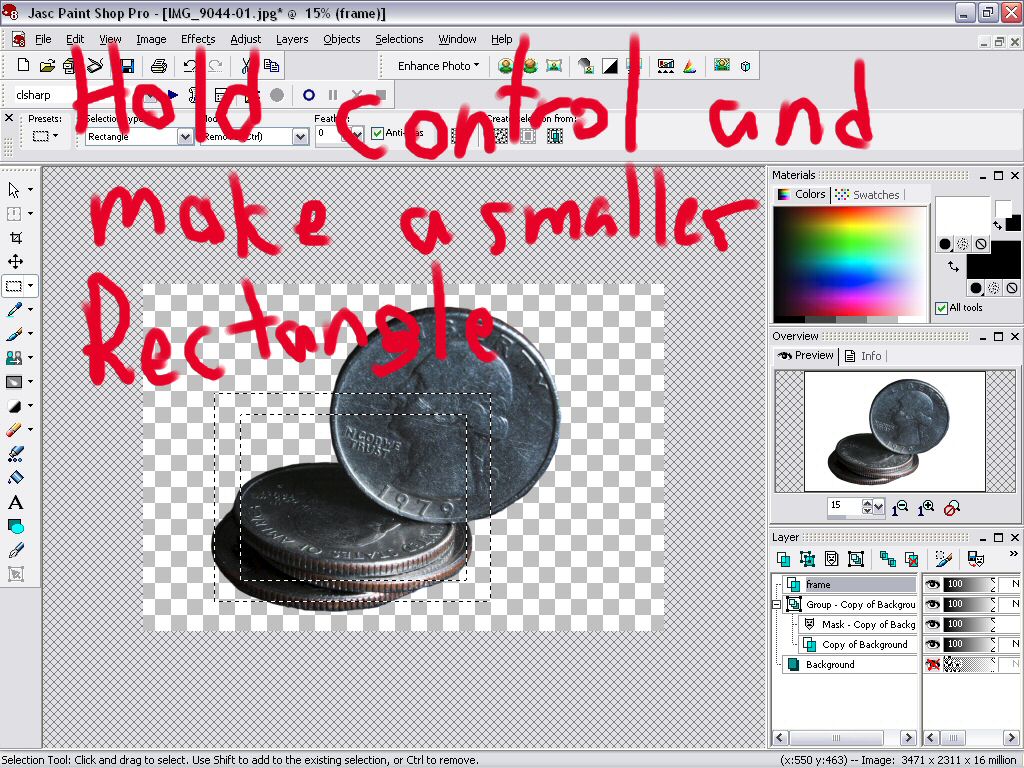Select the Flood Fill tool

pyautogui.click(x=14, y=477)
